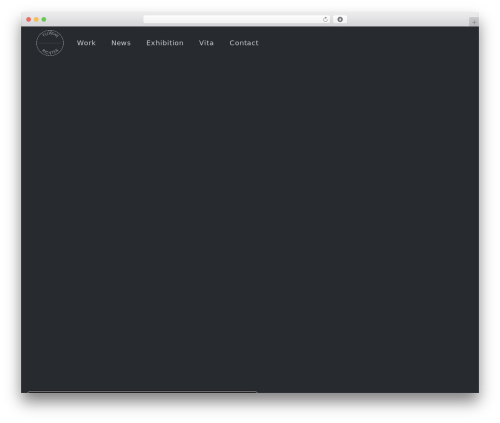500x423 pixels.
Task: Click the circular site logo
Action: [50, 43]
